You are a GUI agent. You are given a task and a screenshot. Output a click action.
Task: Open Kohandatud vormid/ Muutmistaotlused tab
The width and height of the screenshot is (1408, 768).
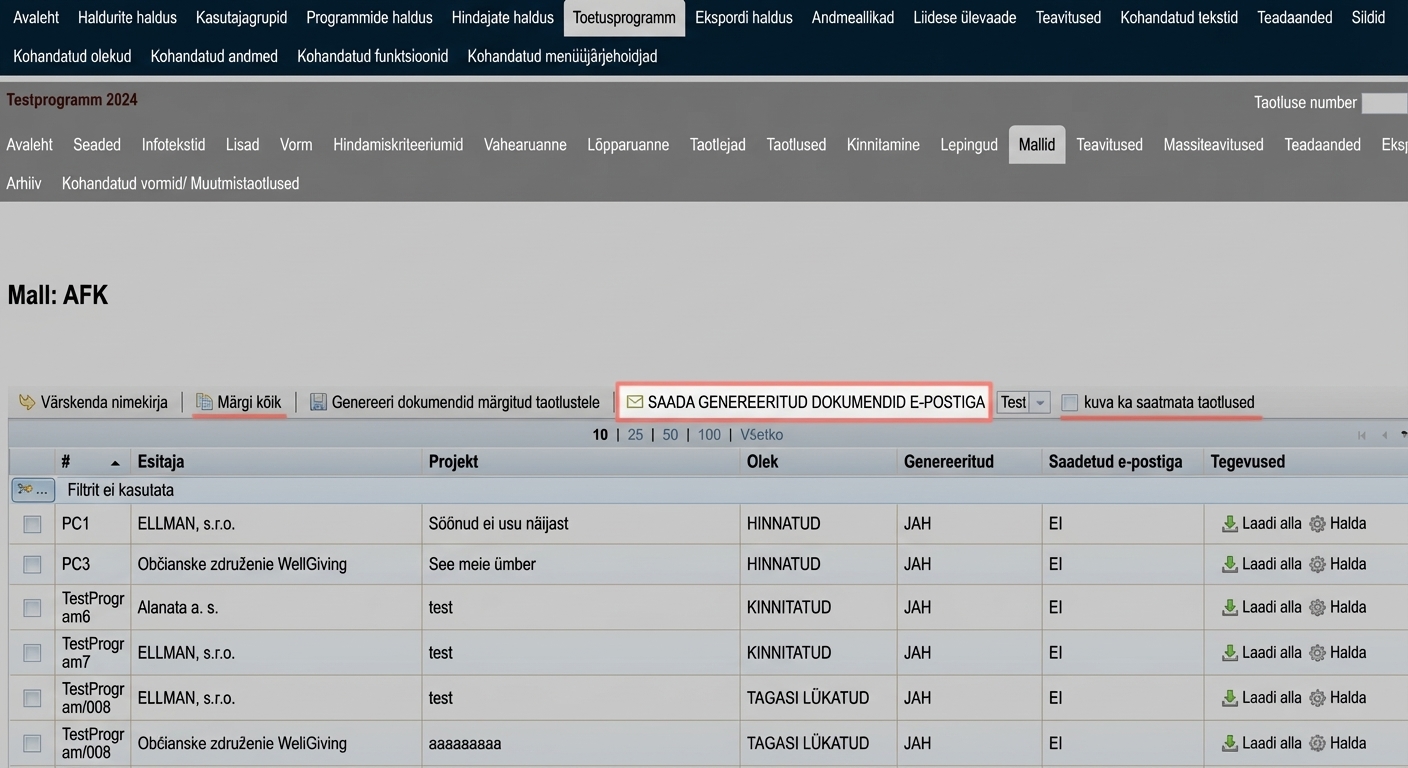180,183
